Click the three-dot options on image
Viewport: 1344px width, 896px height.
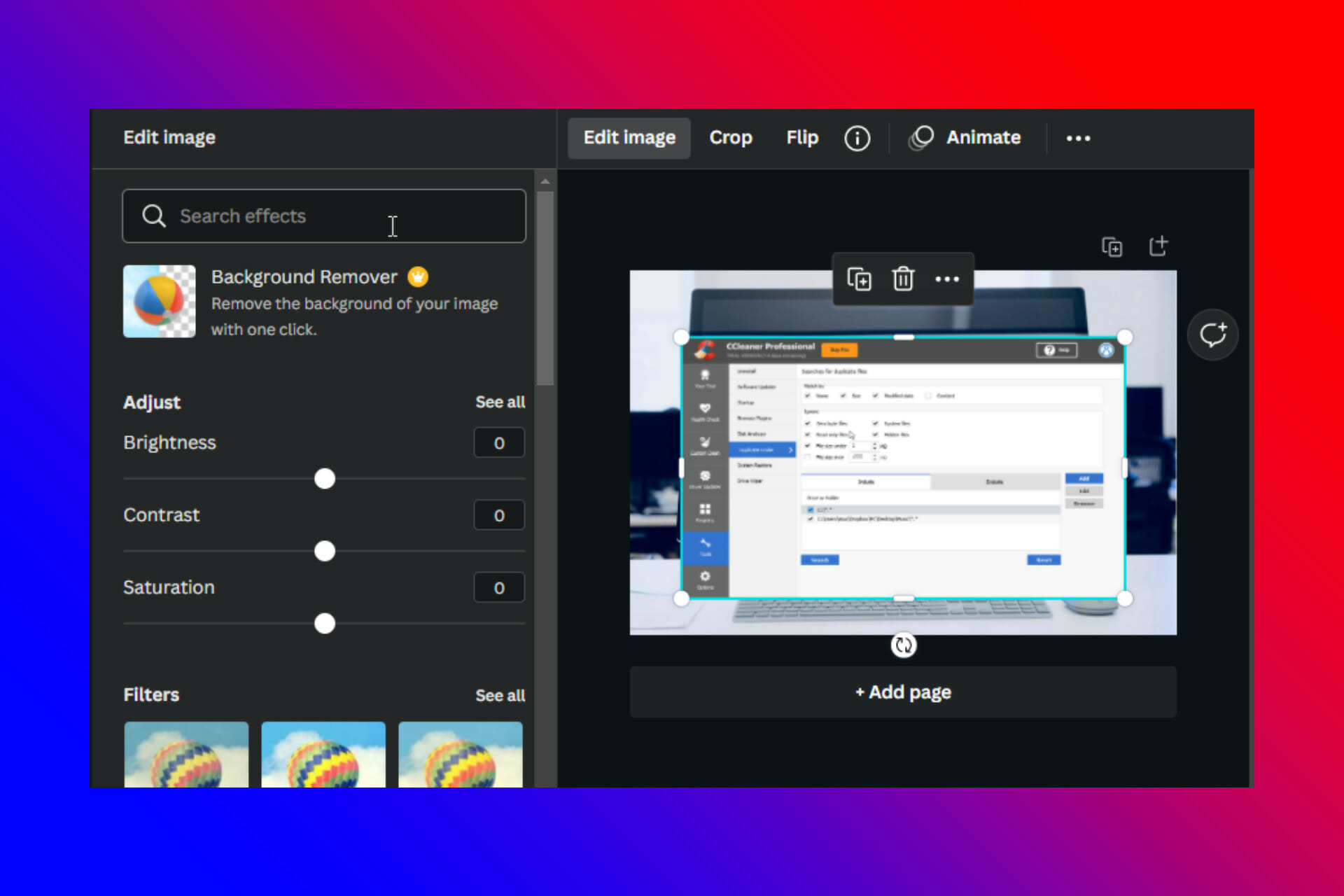click(946, 279)
